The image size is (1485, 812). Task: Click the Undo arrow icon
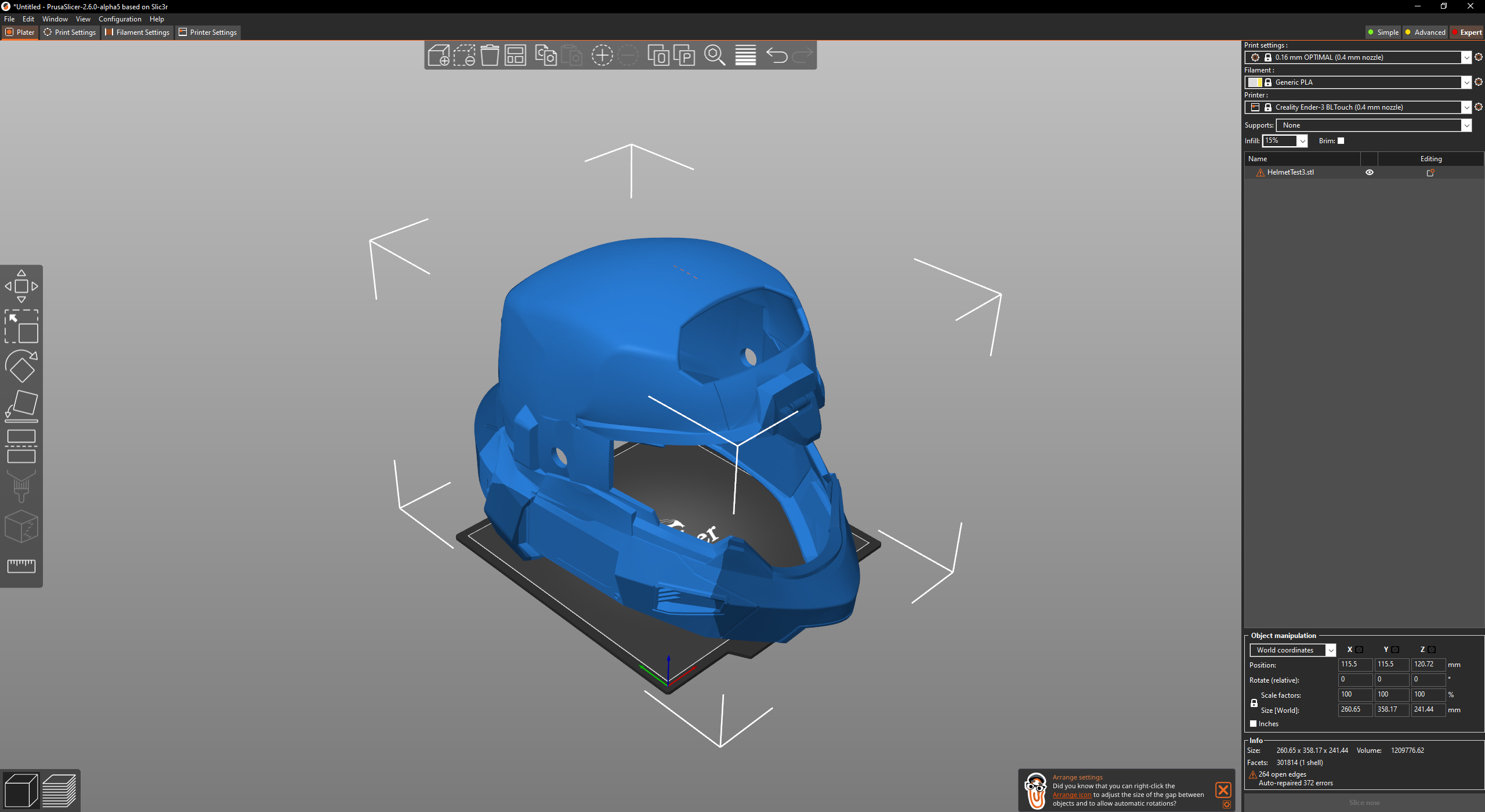pyautogui.click(x=777, y=55)
